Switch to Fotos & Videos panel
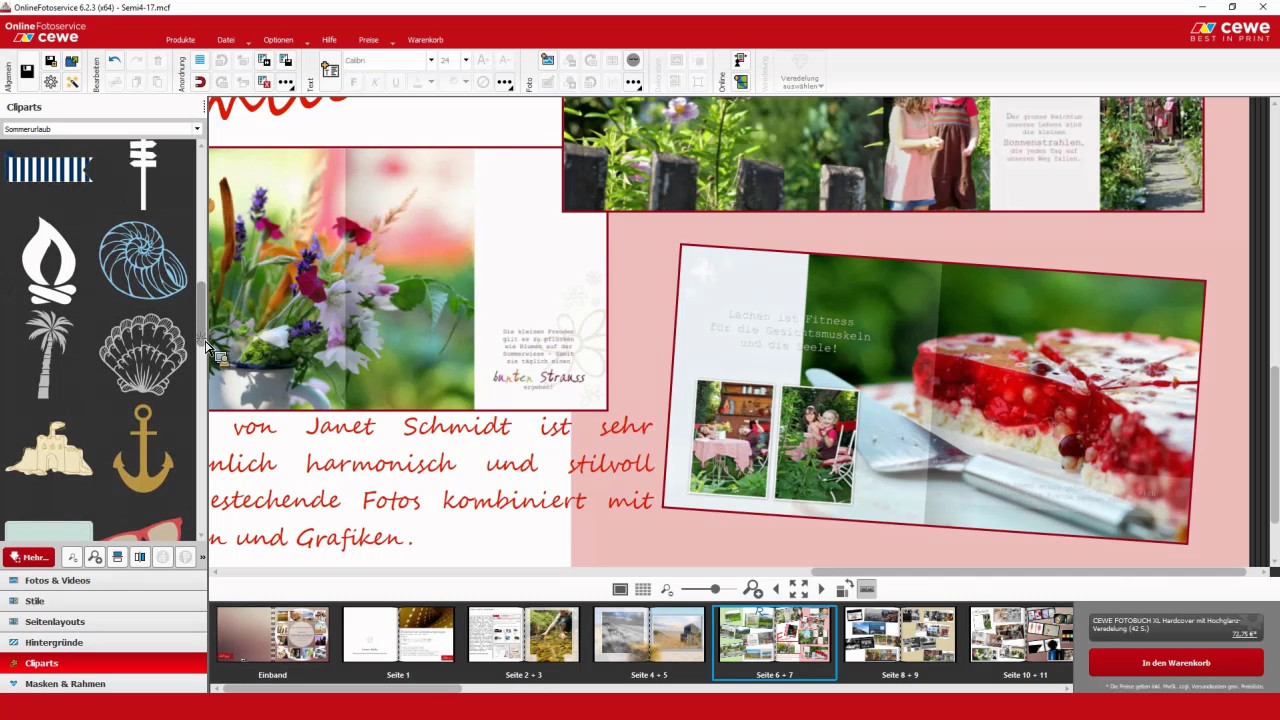Screen dimensions: 1280x720 104,580
